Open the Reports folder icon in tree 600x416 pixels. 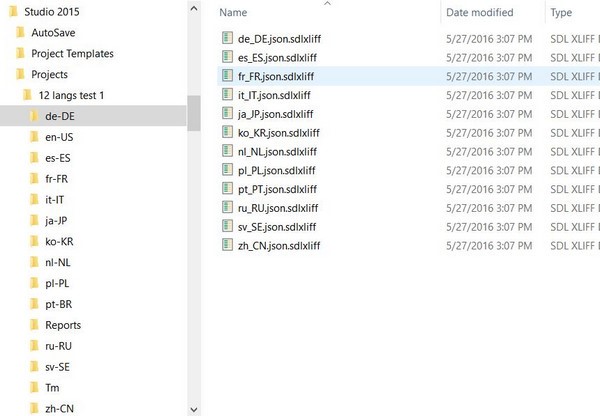point(34,325)
